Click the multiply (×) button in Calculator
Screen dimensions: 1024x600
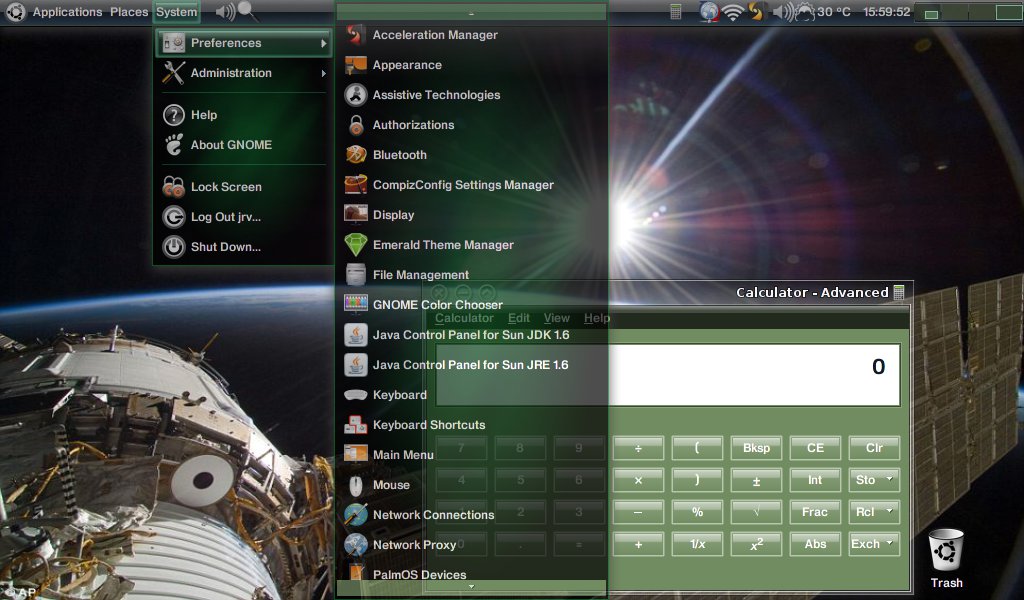pos(638,480)
